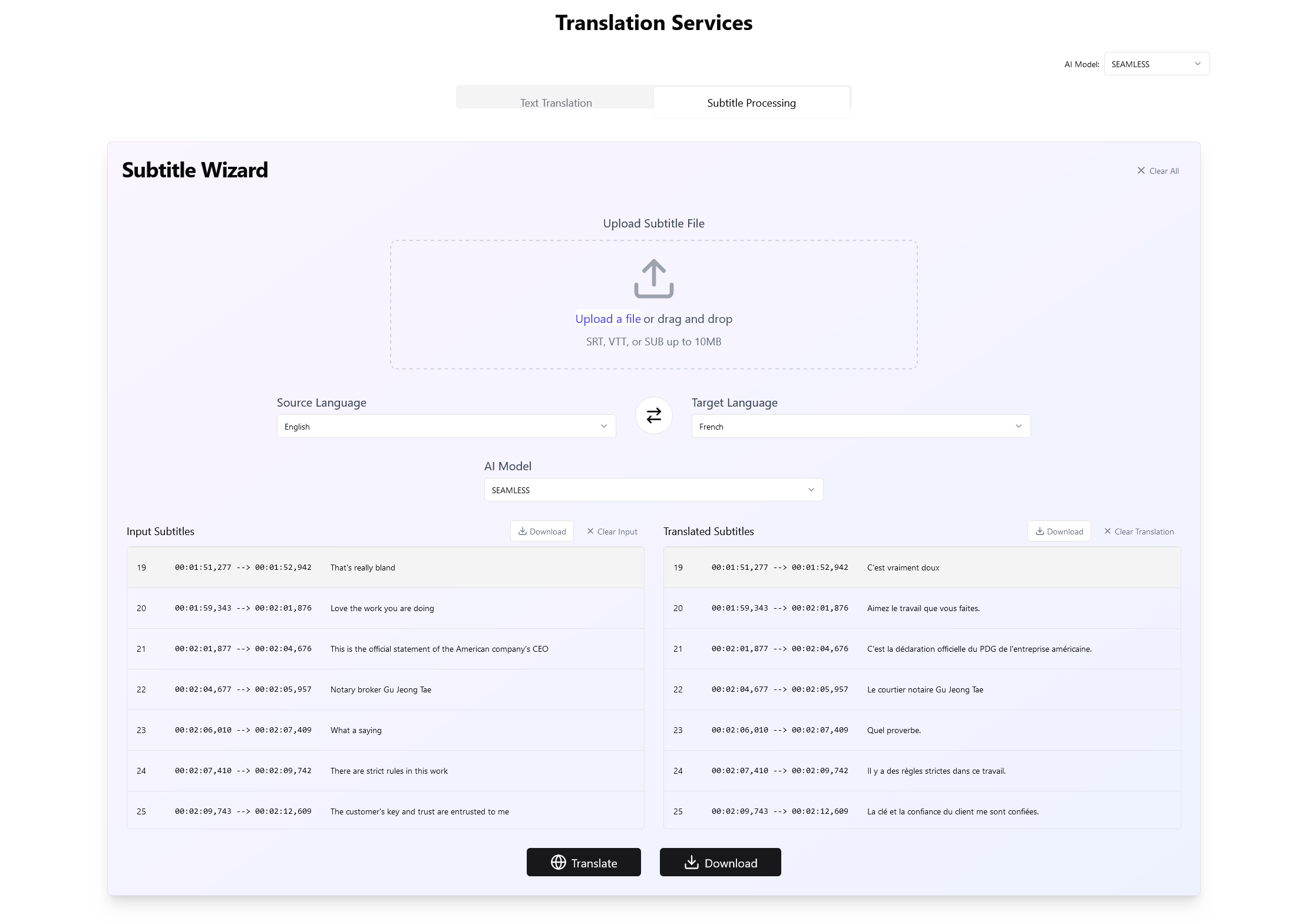Click the "SRT, VTT, or SUB up to 10MB" text
This screenshot has height=924, width=1308.
[653, 342]
